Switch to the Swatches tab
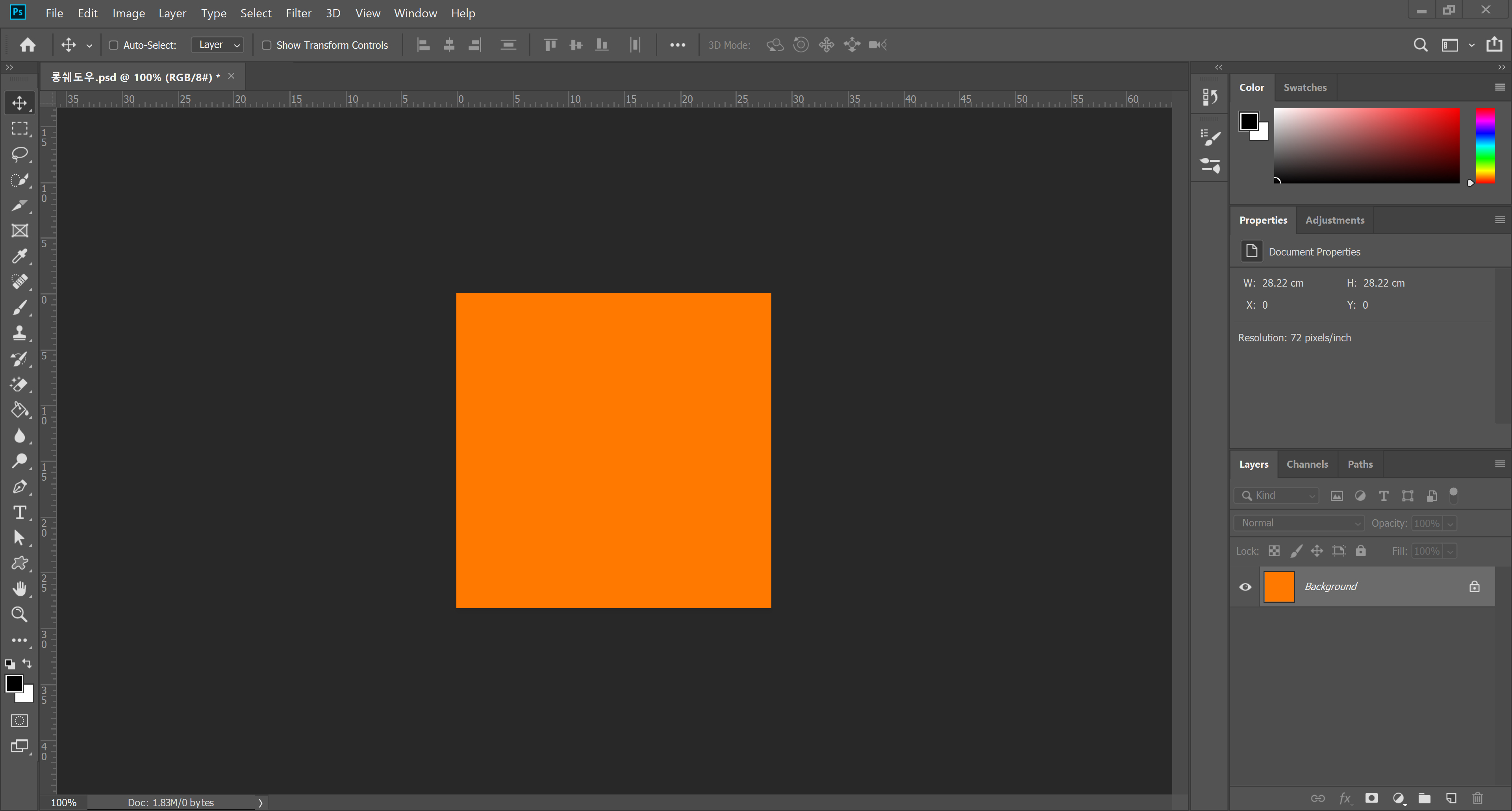1512x811 pixels. (x=1304, y=87)
